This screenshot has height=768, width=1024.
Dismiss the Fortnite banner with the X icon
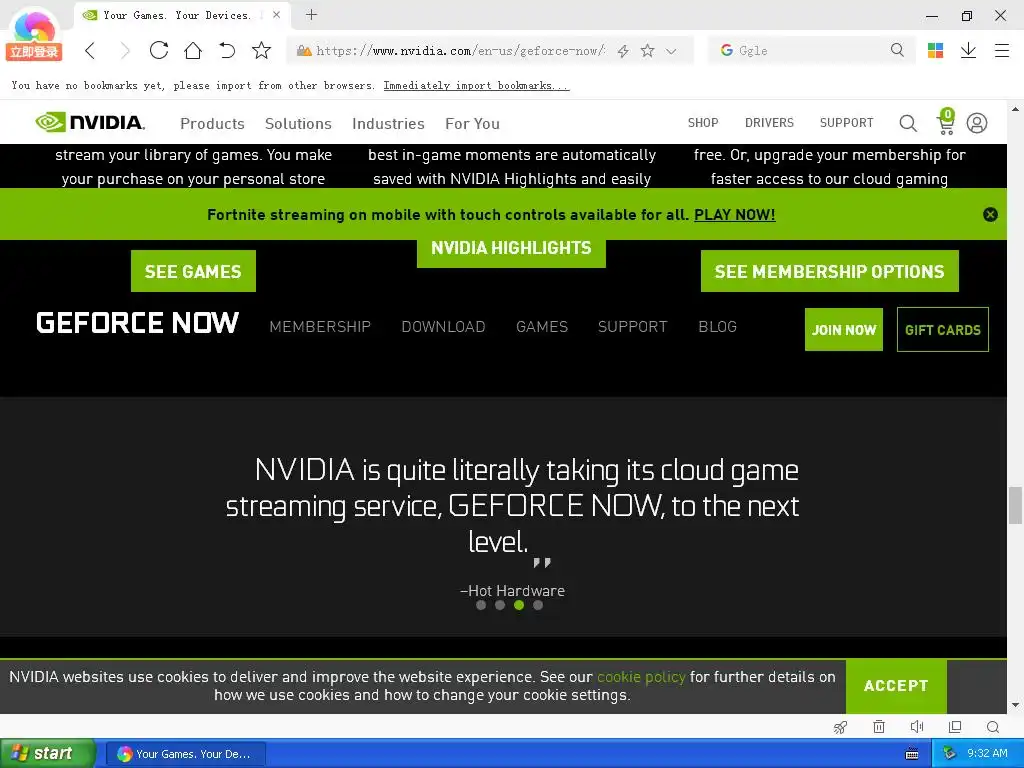[990, 214]
